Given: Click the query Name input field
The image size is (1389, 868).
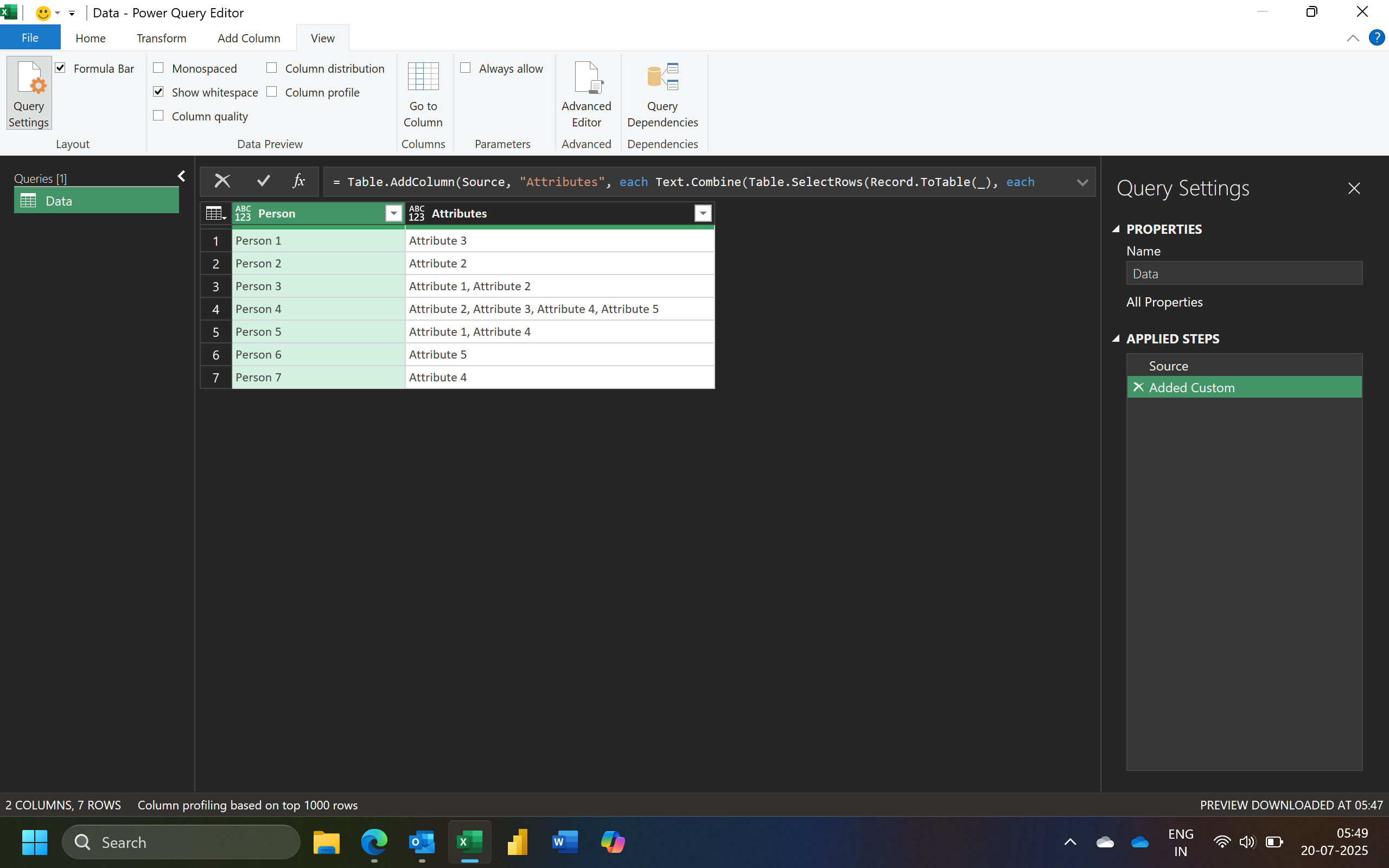Looking at the screenshot, I should point(1243,274).
